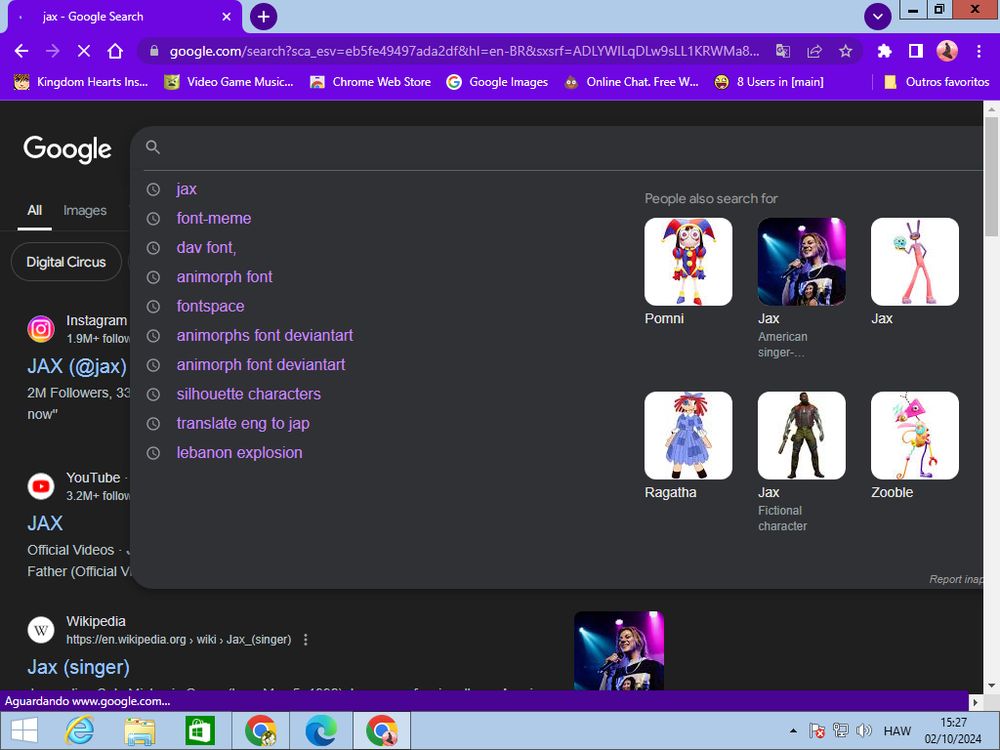The width and height of the screenshot is (1000, 750).
Task: Launch Internet Explorer from taskbar
Action: (x=80, y=730)
